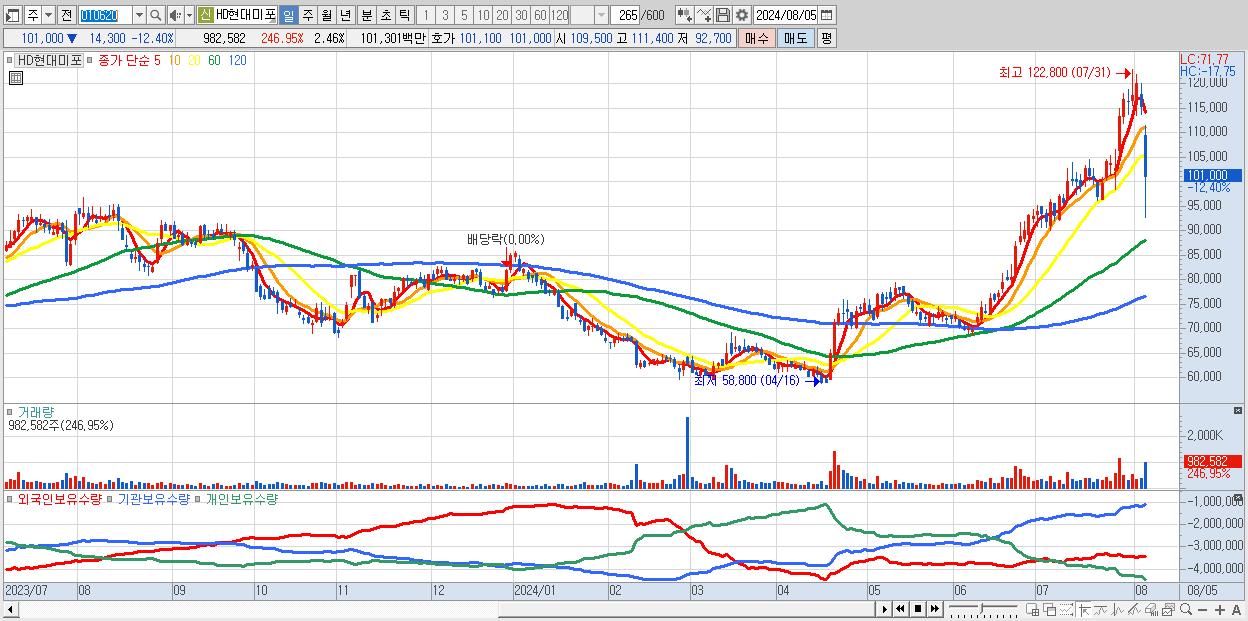1248x621 pixels.
Task: Click the green 60 moving average legend label
Action: [x=215, y=60]
